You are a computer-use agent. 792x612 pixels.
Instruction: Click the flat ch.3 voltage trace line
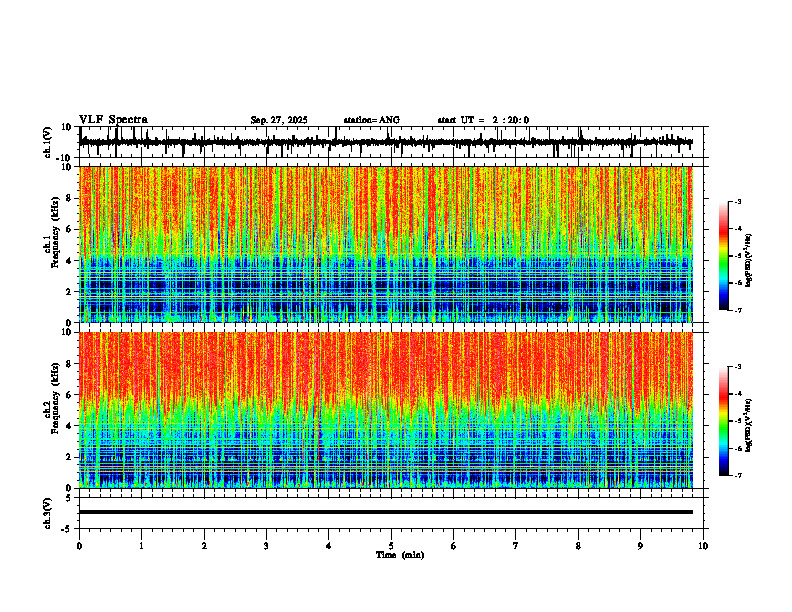tap(386, 512)
